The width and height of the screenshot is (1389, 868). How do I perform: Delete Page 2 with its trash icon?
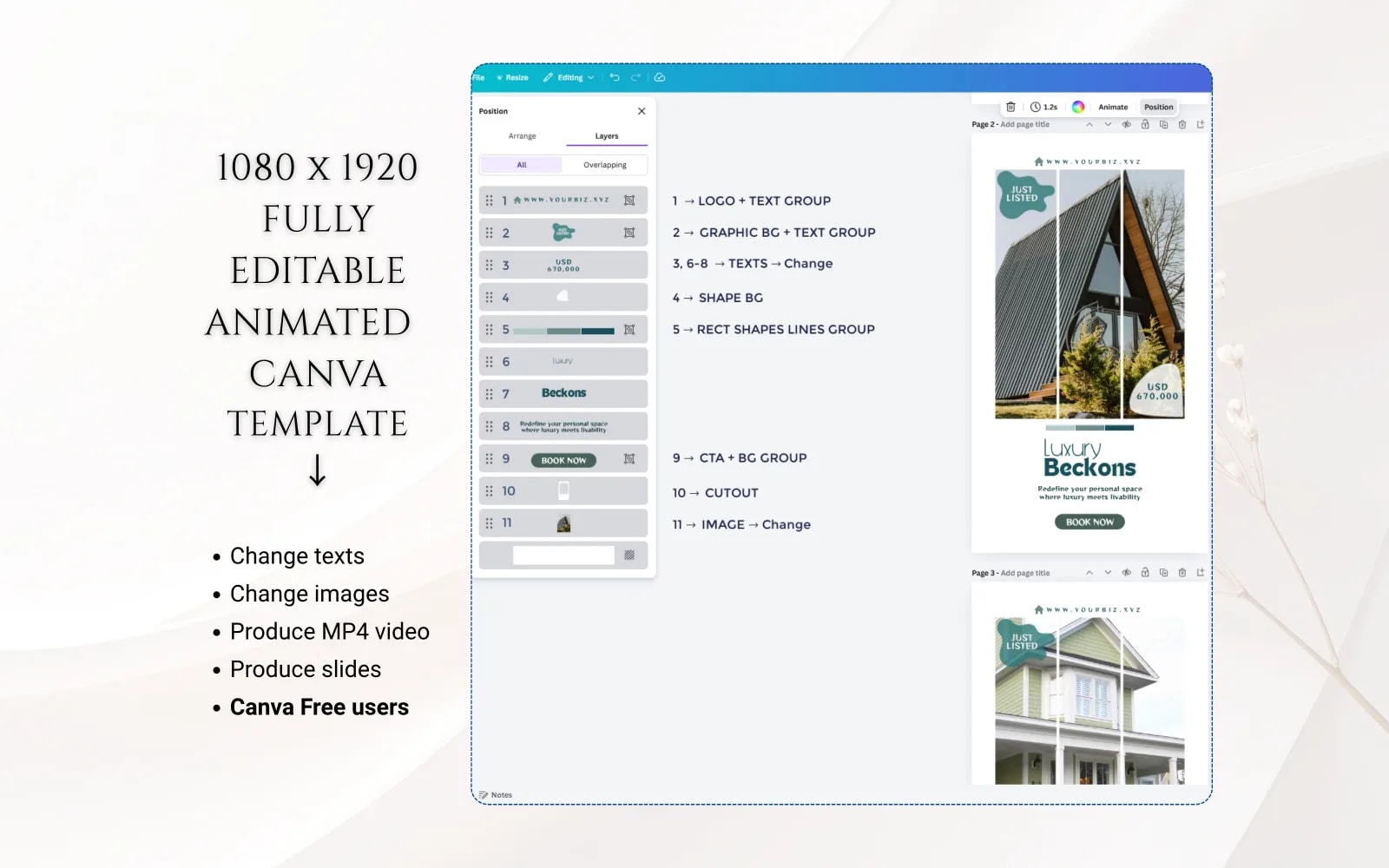pyautogui.click(x=1182, y=124)
